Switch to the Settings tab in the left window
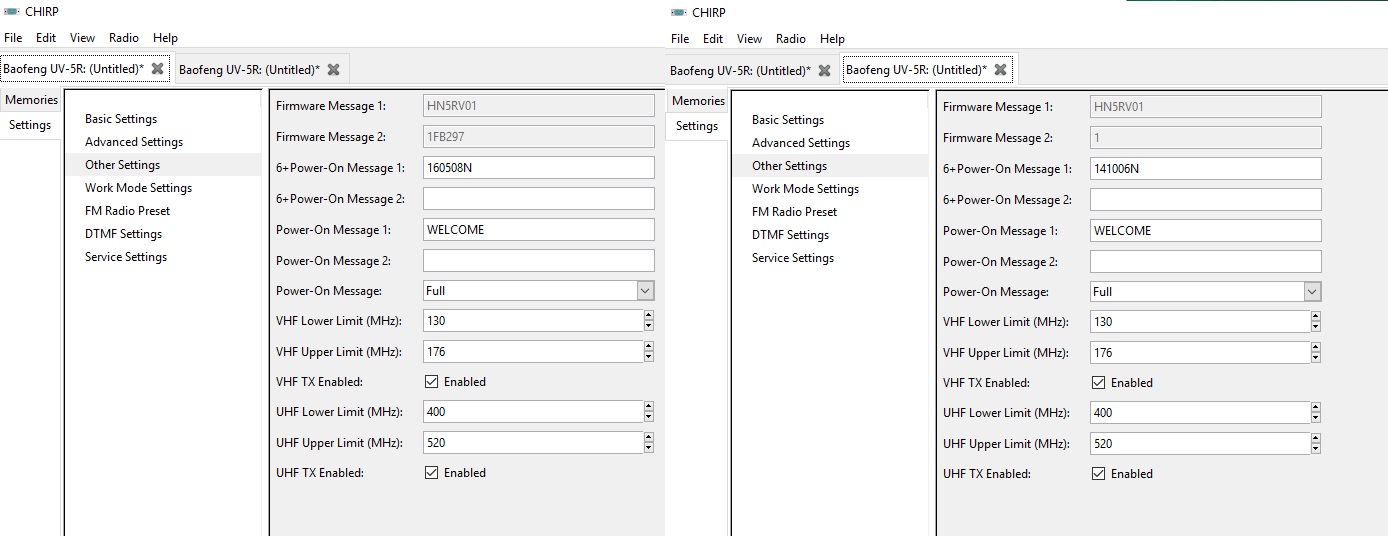This screenshot has height=536, width=1388. (x=30, y=125)
